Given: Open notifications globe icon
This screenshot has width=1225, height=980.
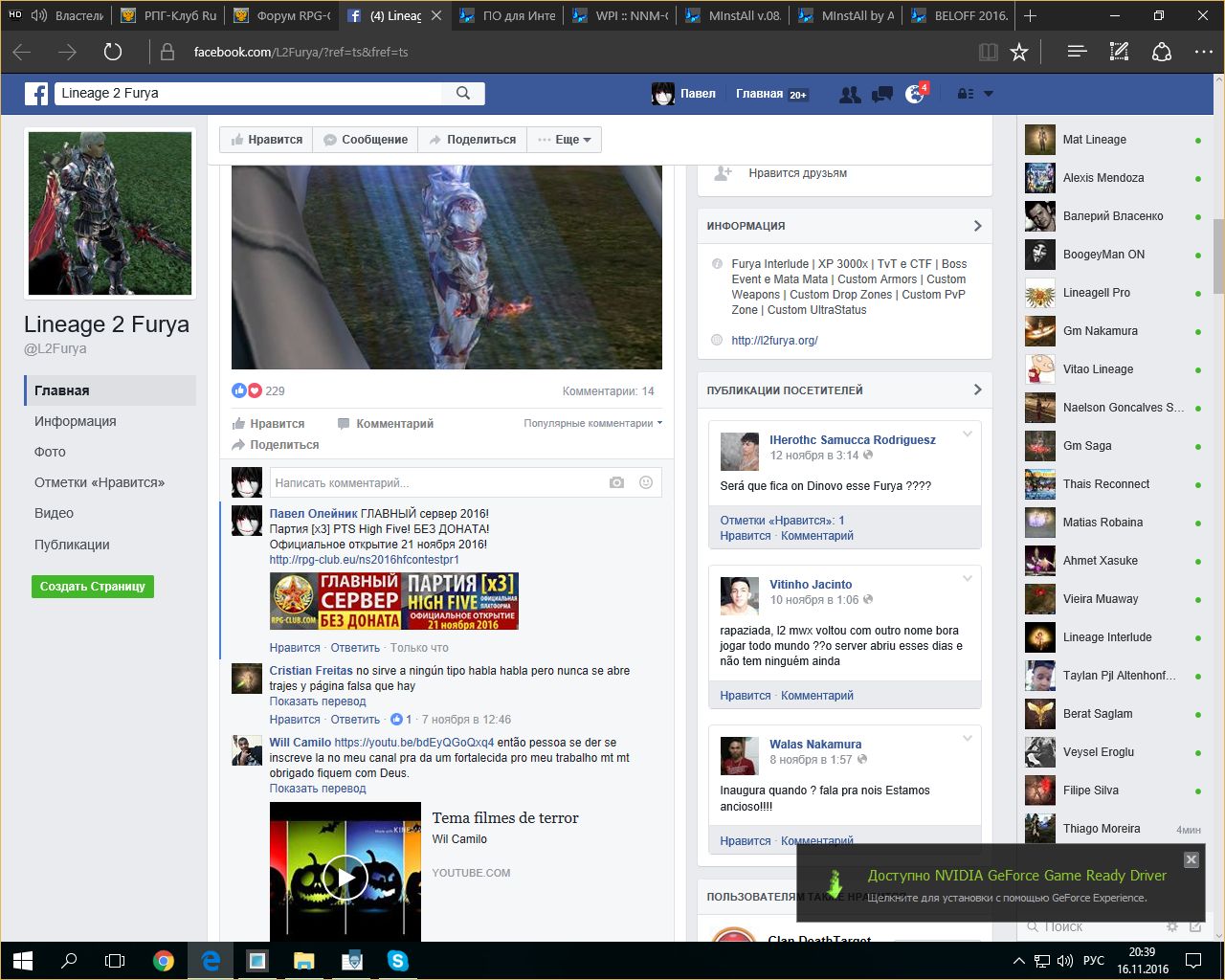Looking at the screenshot, I should [x=915, y=94].
